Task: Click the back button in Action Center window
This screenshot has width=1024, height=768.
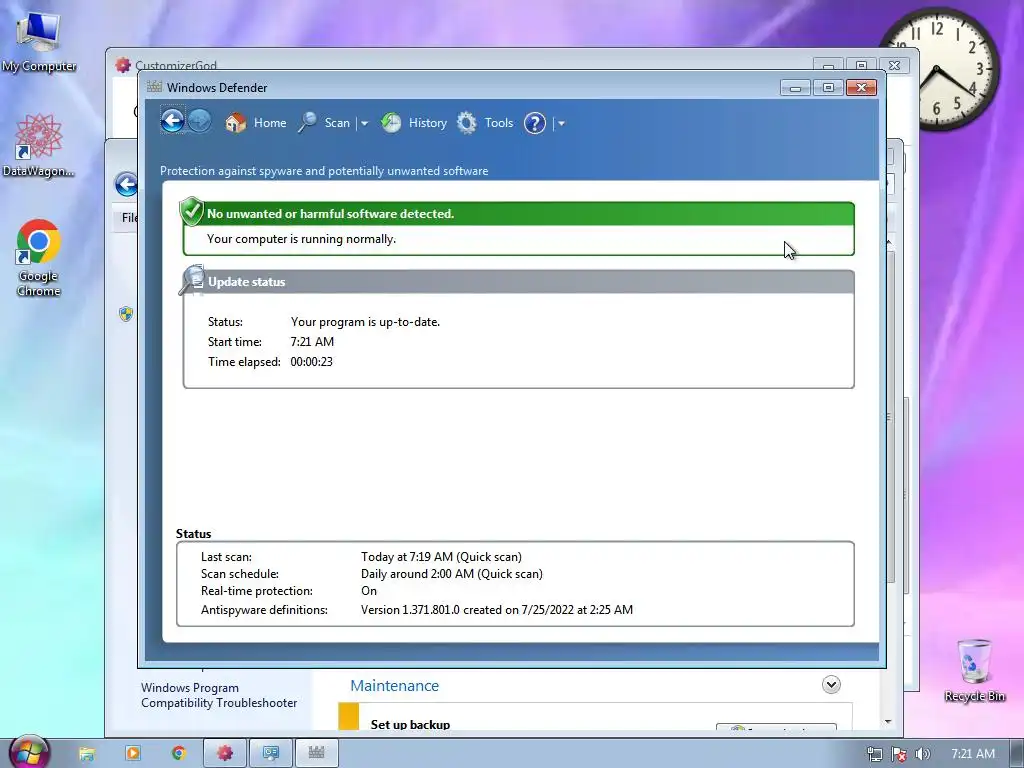Action: click(125, 184)
